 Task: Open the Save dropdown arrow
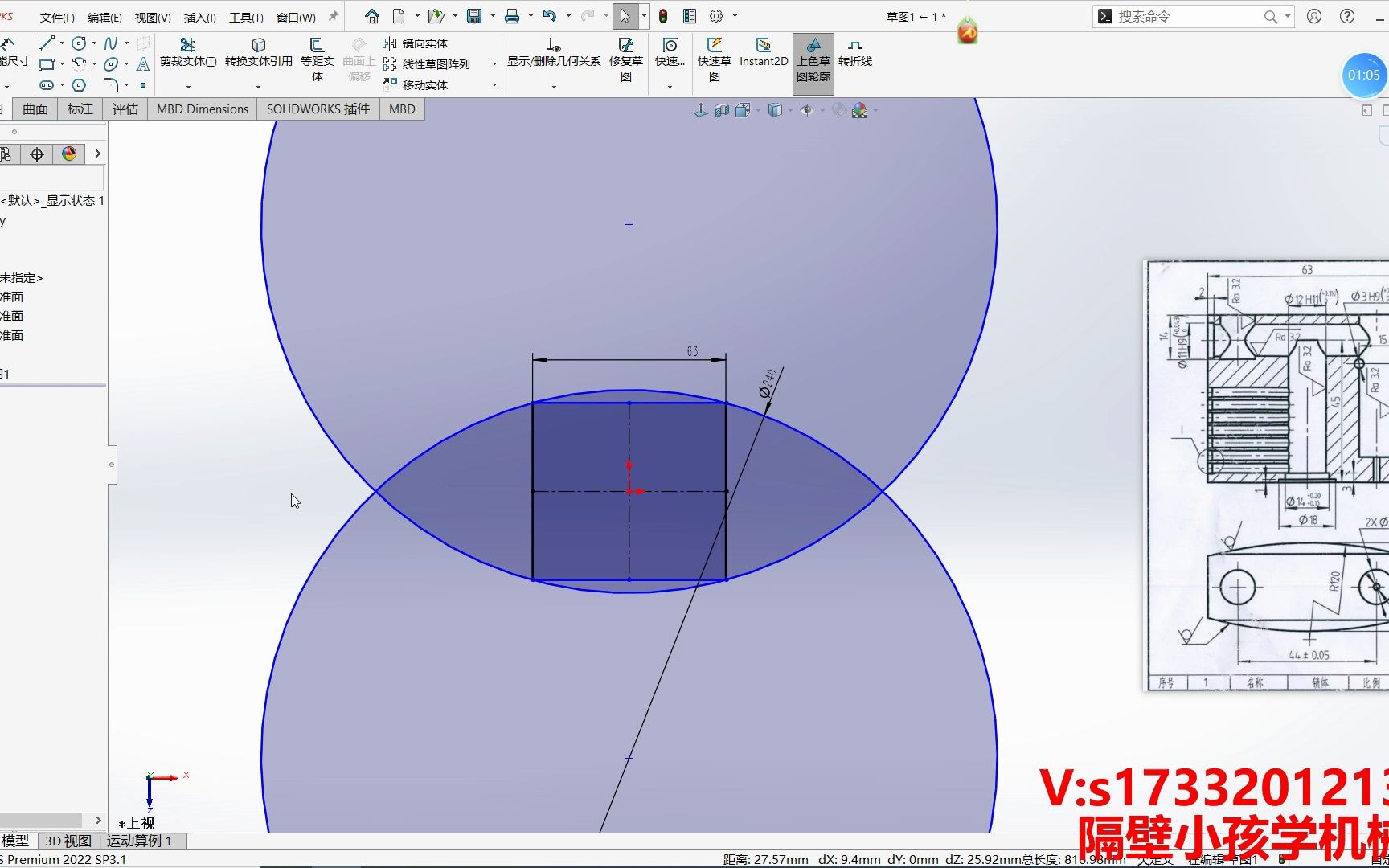(493, 16)
